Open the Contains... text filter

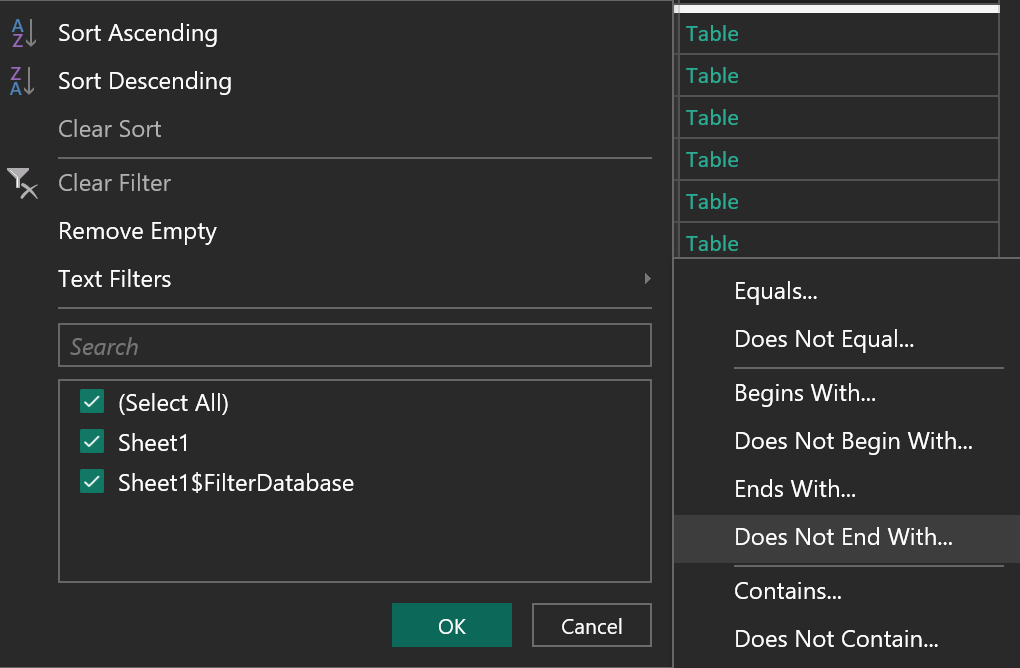pyautogui.click(x=788, y=591)
